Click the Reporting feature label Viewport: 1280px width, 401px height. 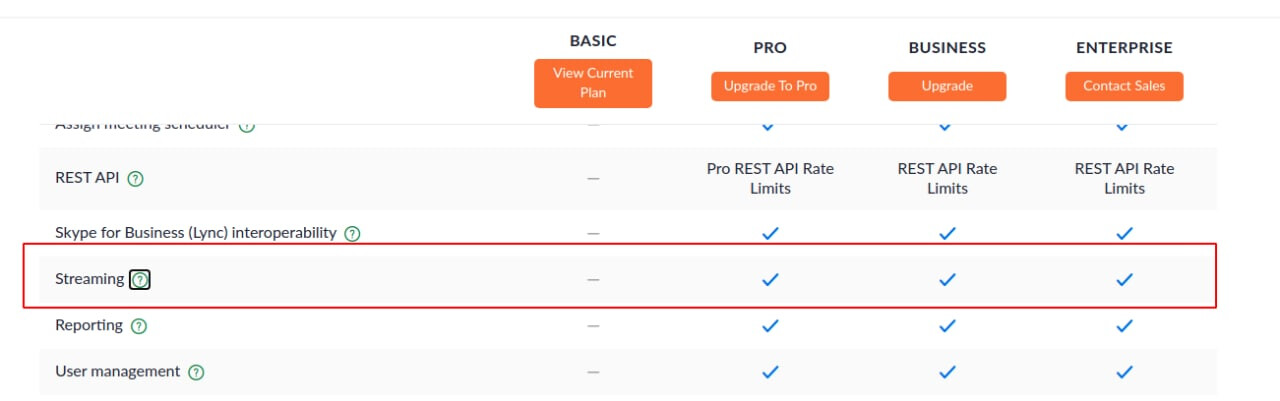tap(89, 325)
